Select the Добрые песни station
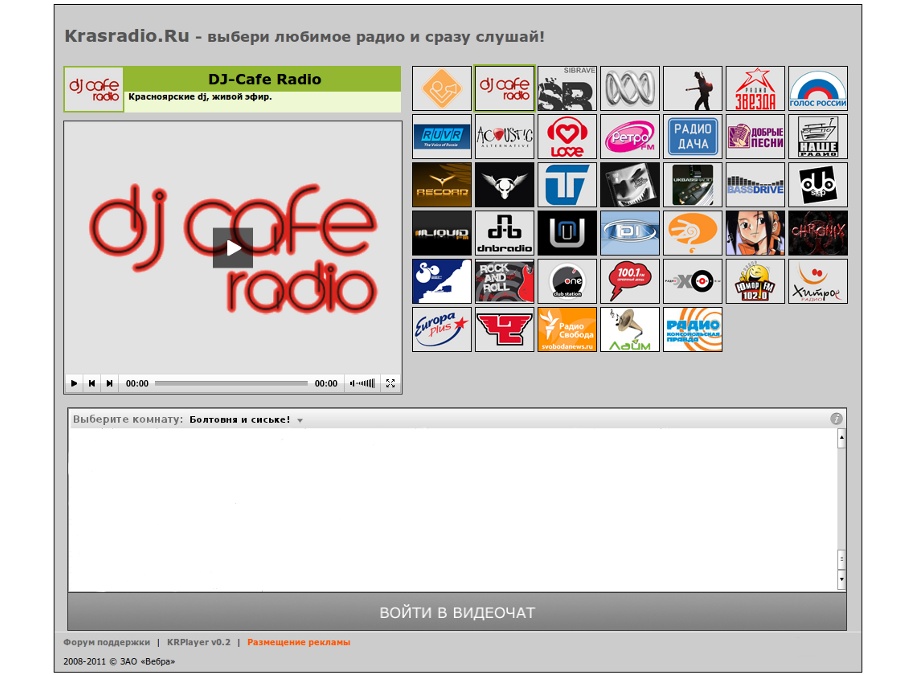The image size is (900, 675). [755, 137]
